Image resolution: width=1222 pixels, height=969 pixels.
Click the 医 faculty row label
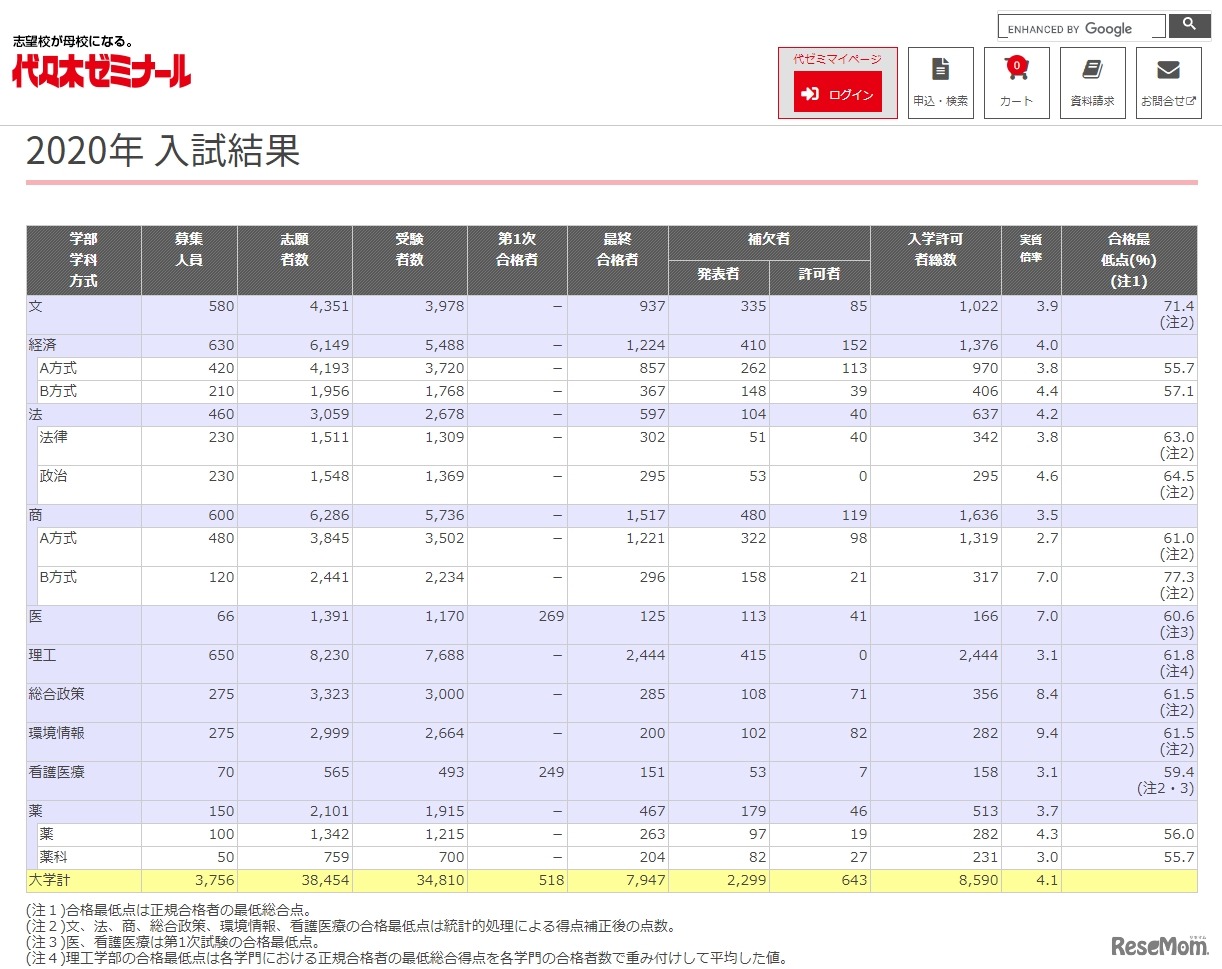tap(35, 616)
